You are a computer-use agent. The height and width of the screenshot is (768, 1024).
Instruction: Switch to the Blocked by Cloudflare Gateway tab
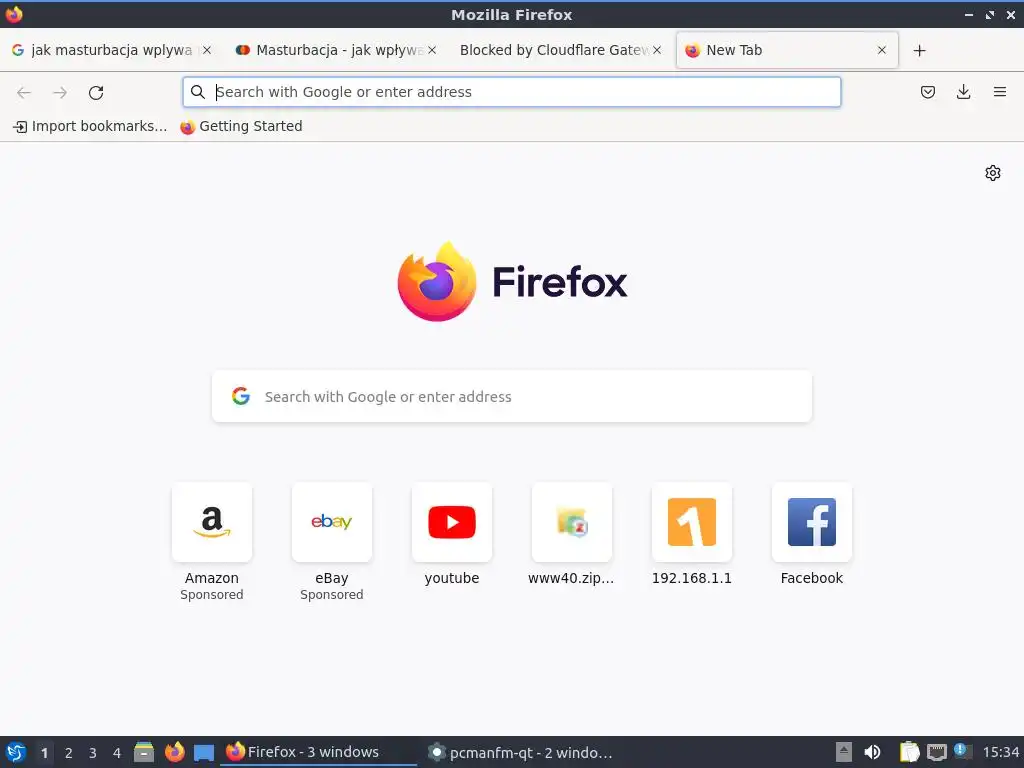(x=562, y=50)
